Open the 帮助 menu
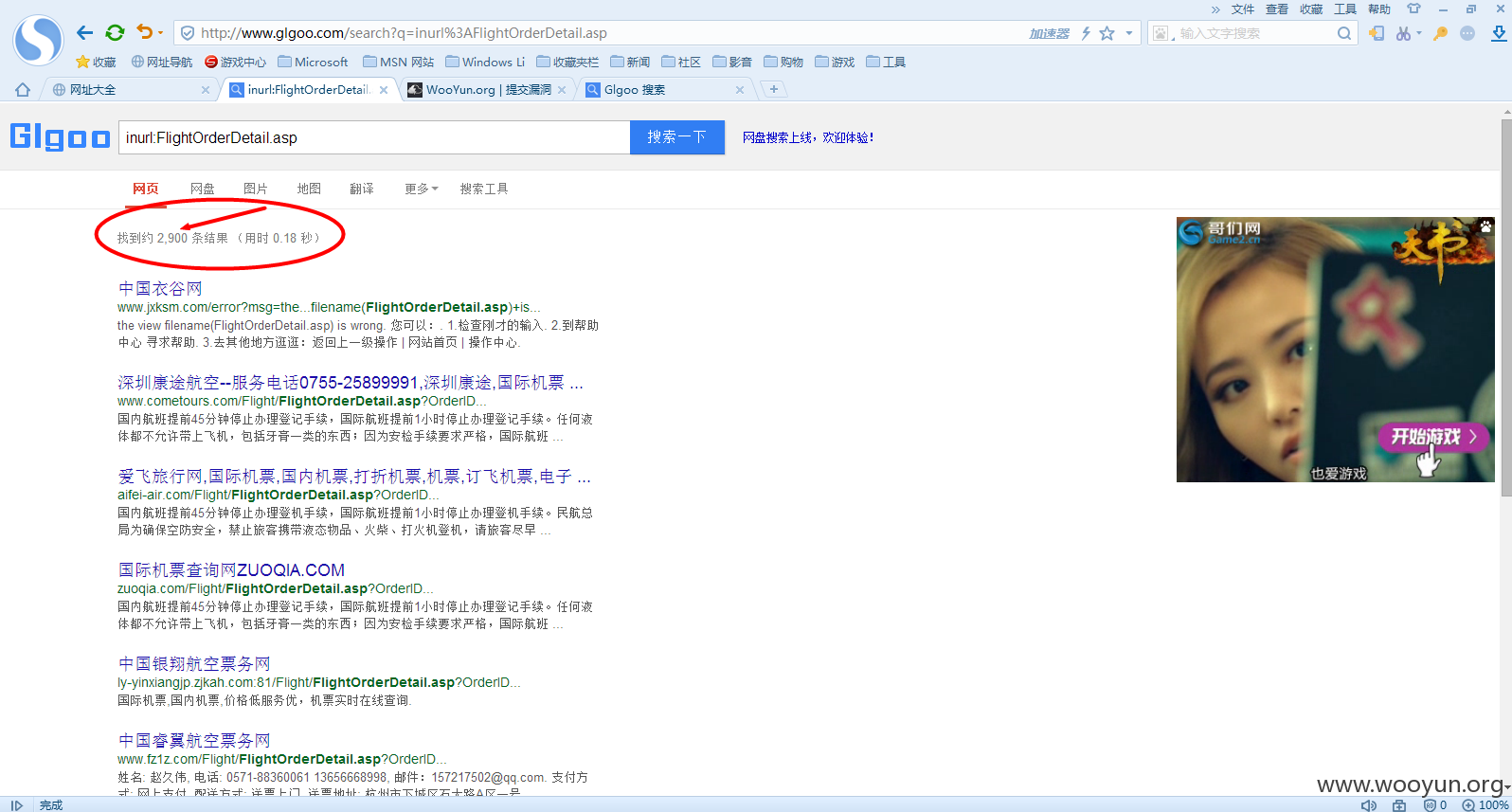The height and width of the screenshot is (812, 1512). [x=1379, y=9]
